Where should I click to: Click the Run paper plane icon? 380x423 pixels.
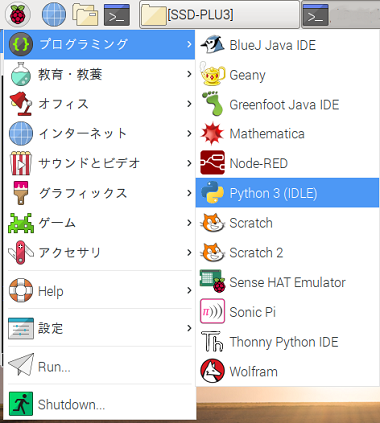click(21, 365)
